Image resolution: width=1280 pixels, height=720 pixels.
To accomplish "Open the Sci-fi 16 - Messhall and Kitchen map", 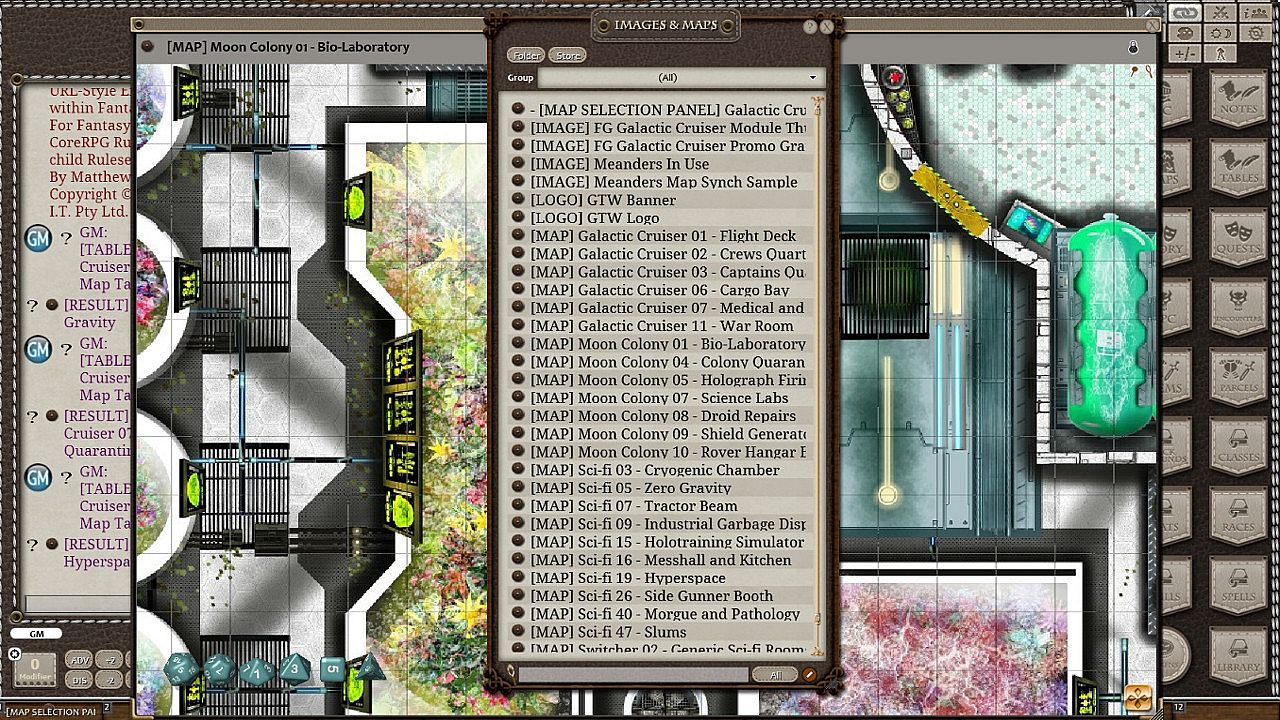I will point(661,560).
